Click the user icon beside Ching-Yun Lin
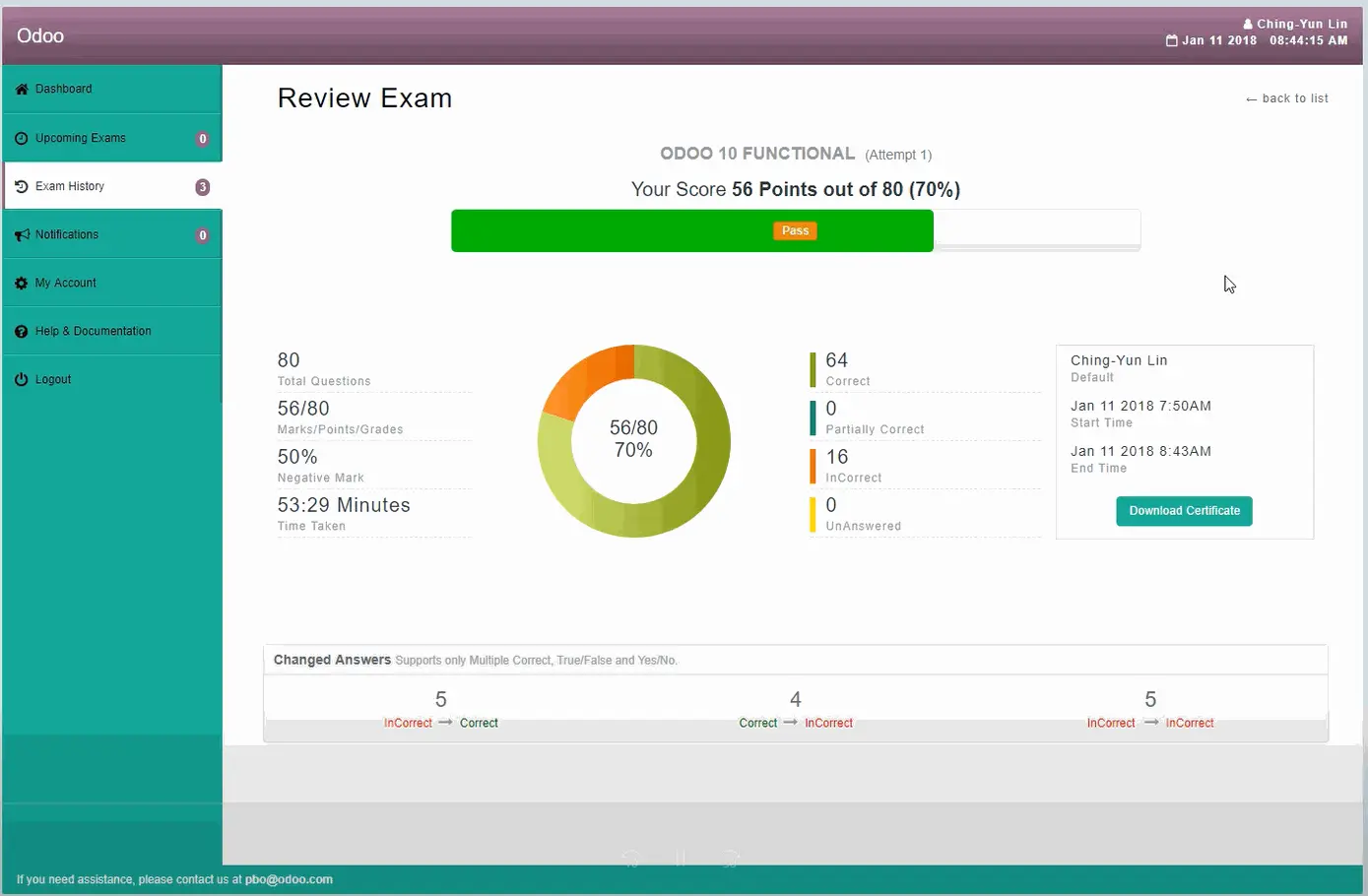The width and height of the screenshot is (1368, 896). pos(1249,24)
